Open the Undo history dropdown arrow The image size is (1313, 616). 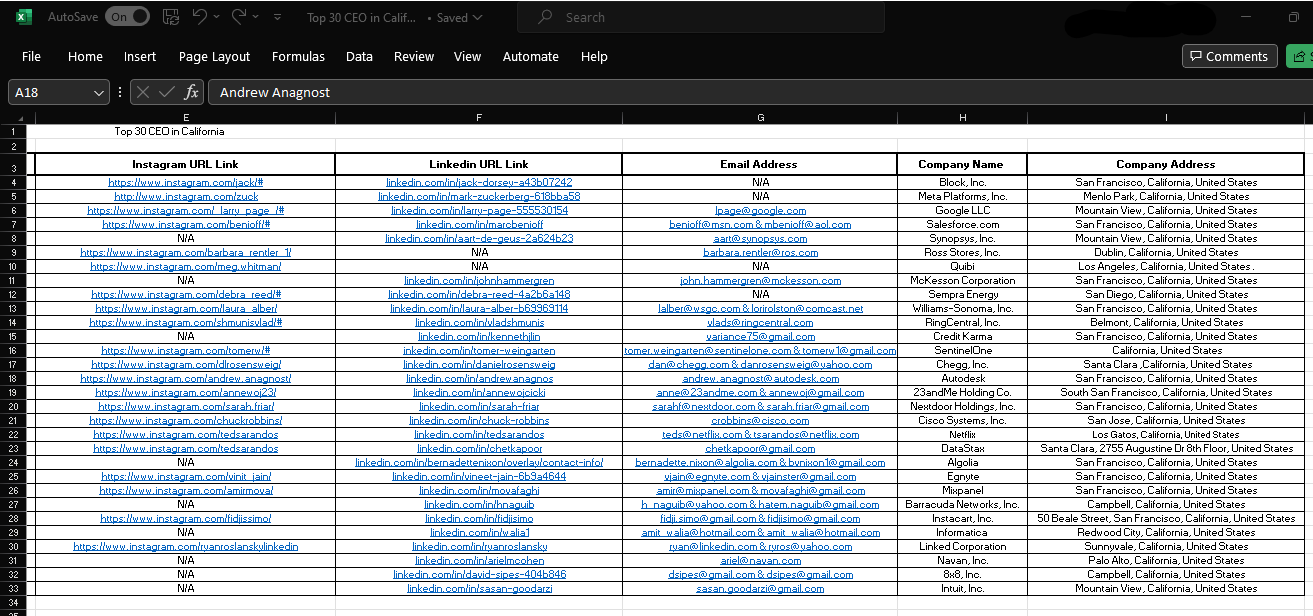pos(218,17)
